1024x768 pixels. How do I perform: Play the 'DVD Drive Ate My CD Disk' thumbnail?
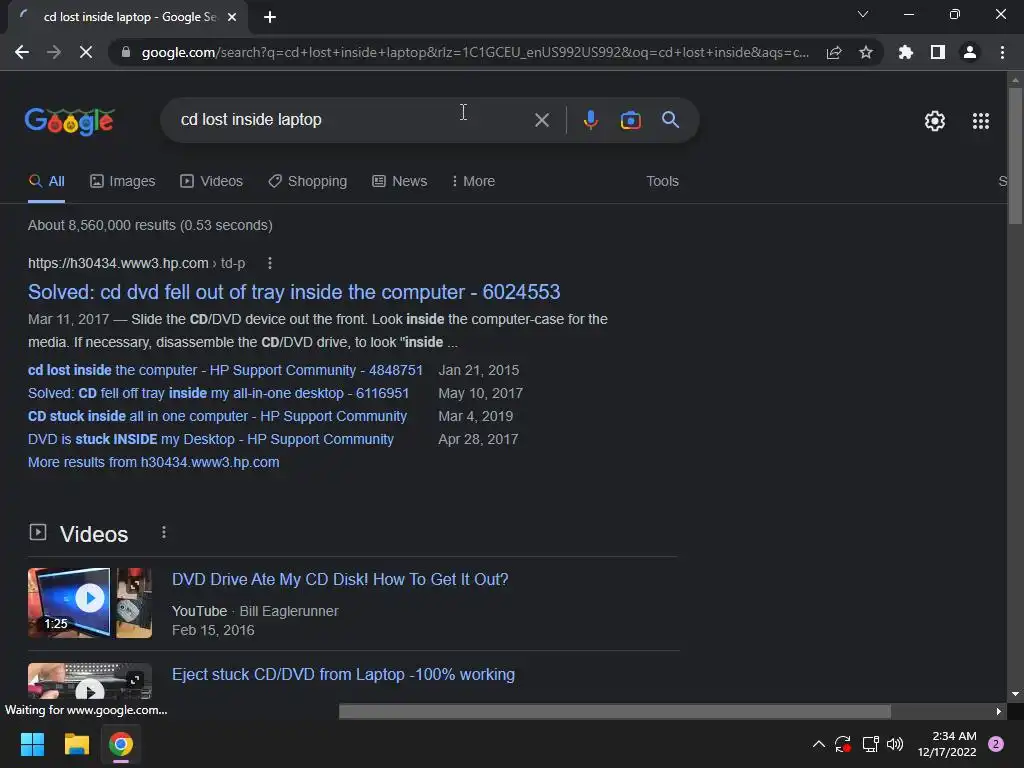pos(89,602)
